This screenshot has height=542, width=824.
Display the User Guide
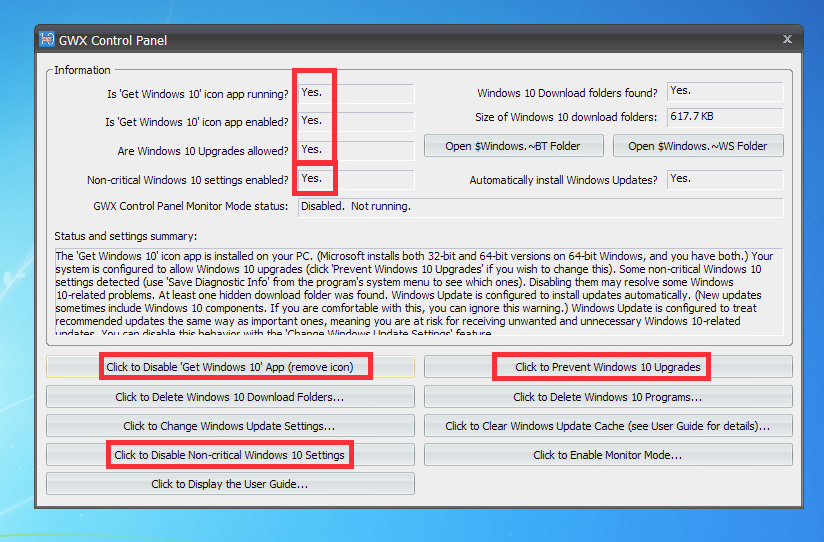[230, 484]
